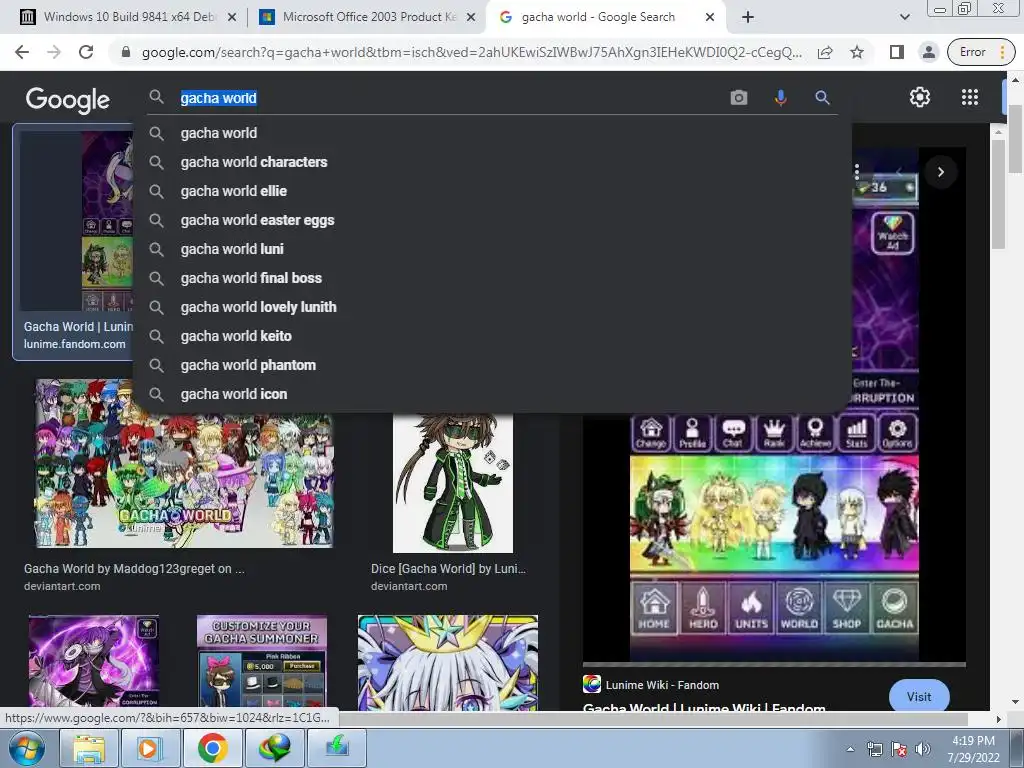Open the Action Center flag tray icon
The width and height of the screenshot is (1024, 768).
pyautogui.click(x=899, y=750)
